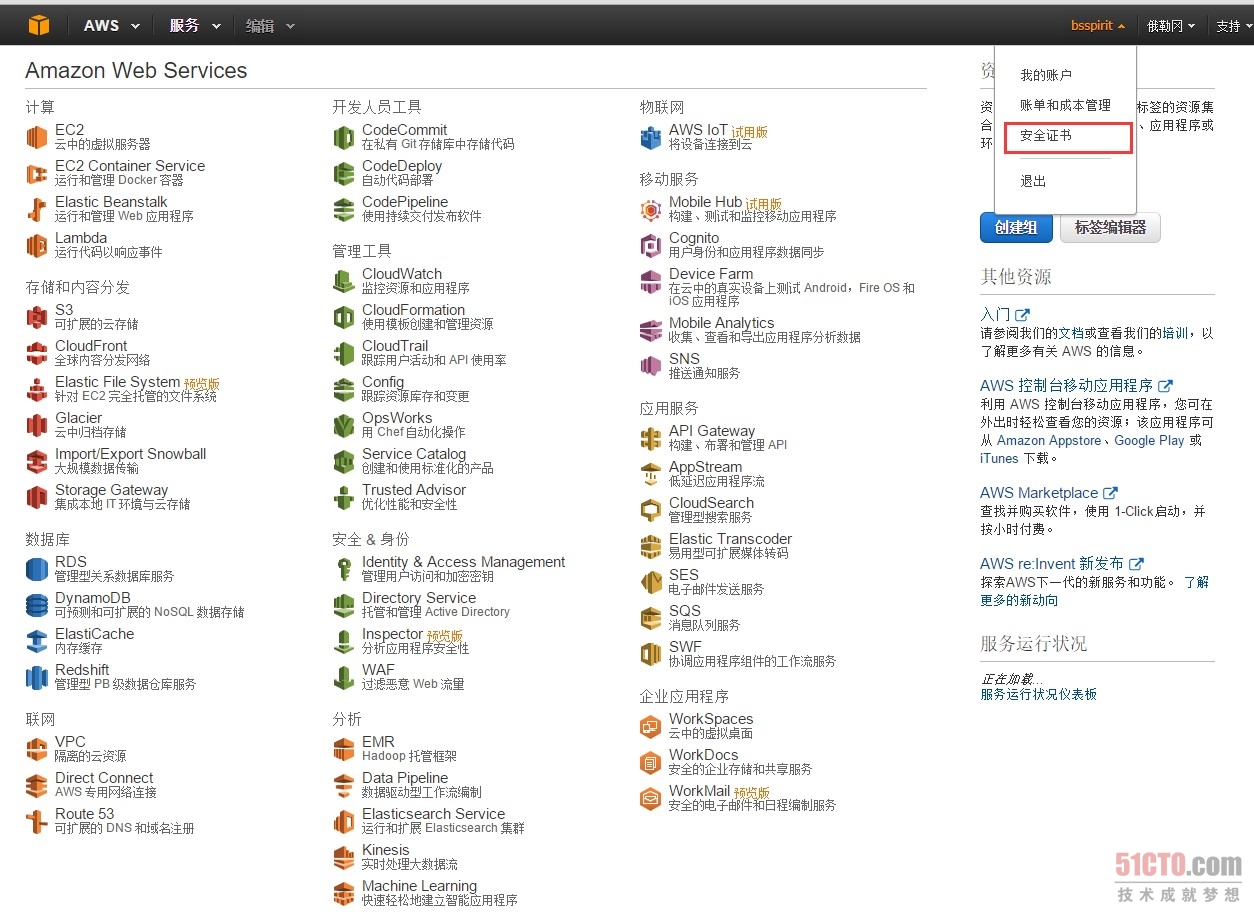1254x916 pixels.
Task: Open the AWS IoT icon
Action: pyautogui.click(x=651, y=137)
